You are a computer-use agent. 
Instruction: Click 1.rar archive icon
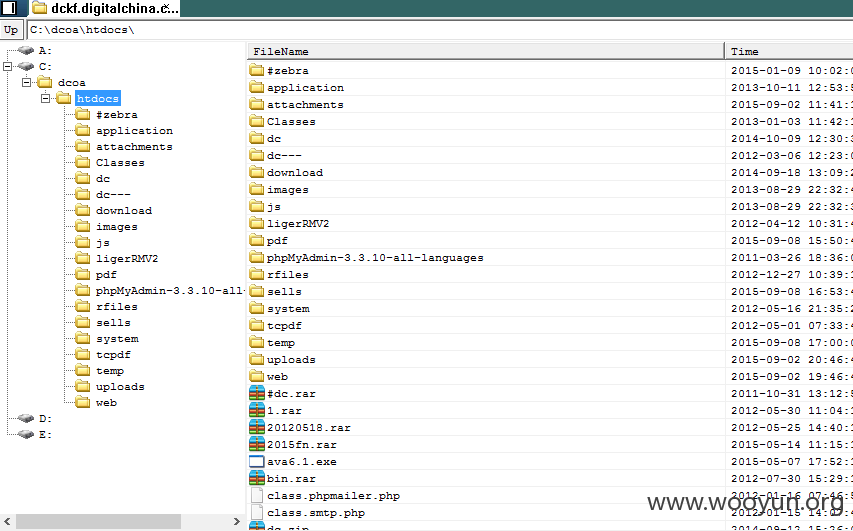(256, 410)
